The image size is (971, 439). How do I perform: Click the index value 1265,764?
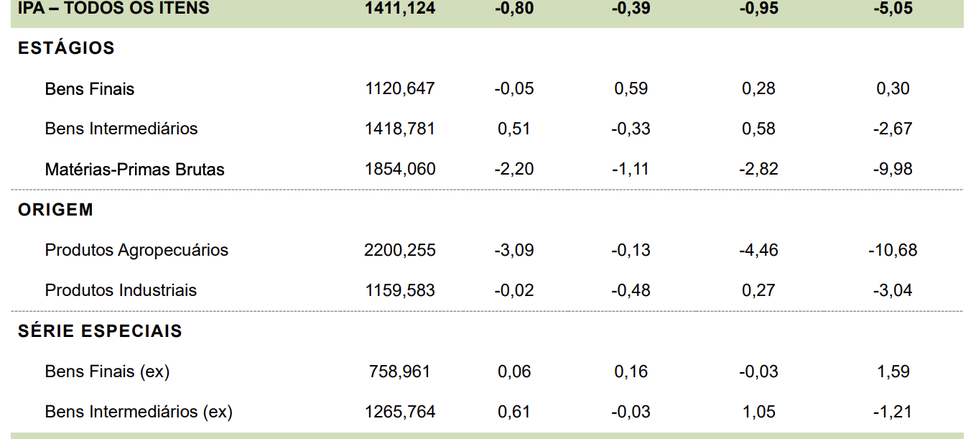coord(400,412)
